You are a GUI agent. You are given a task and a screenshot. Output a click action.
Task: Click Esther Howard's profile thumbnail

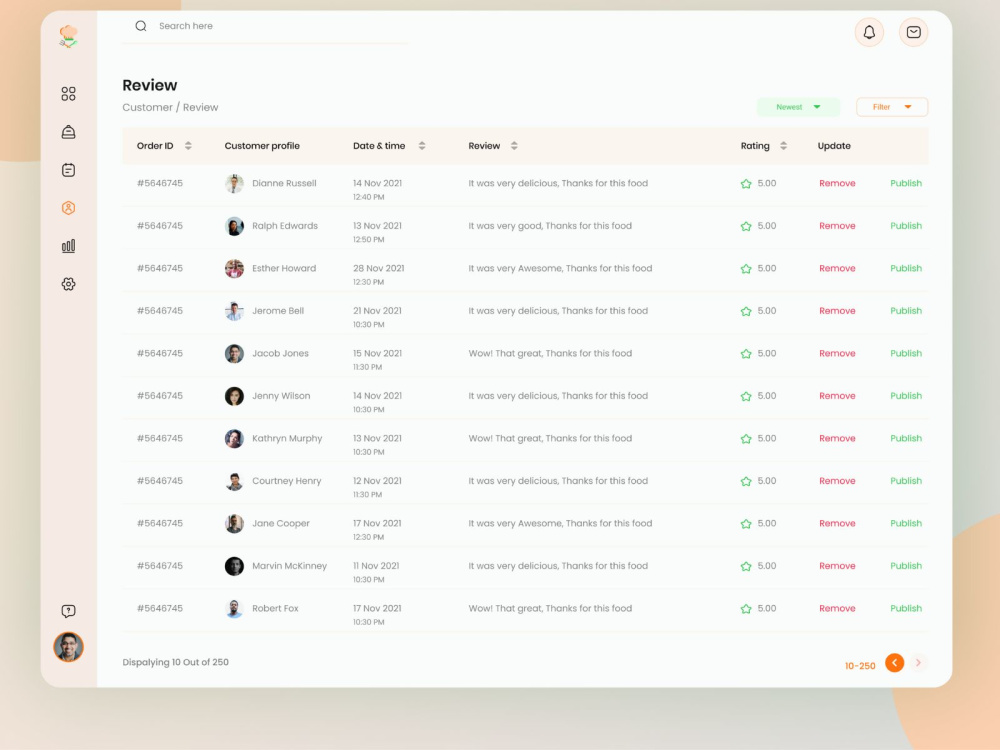[x=233, y=268]
